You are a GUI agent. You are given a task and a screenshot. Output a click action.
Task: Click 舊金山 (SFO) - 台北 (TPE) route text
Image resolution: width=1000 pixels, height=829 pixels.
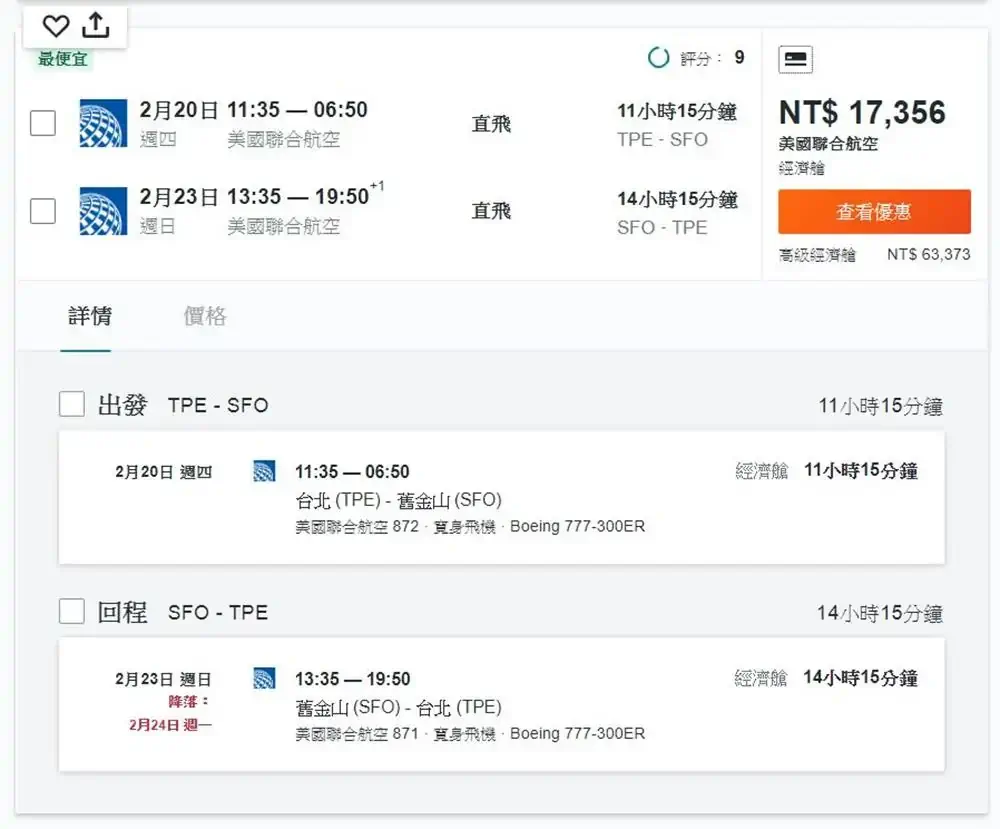pos(399,707)
